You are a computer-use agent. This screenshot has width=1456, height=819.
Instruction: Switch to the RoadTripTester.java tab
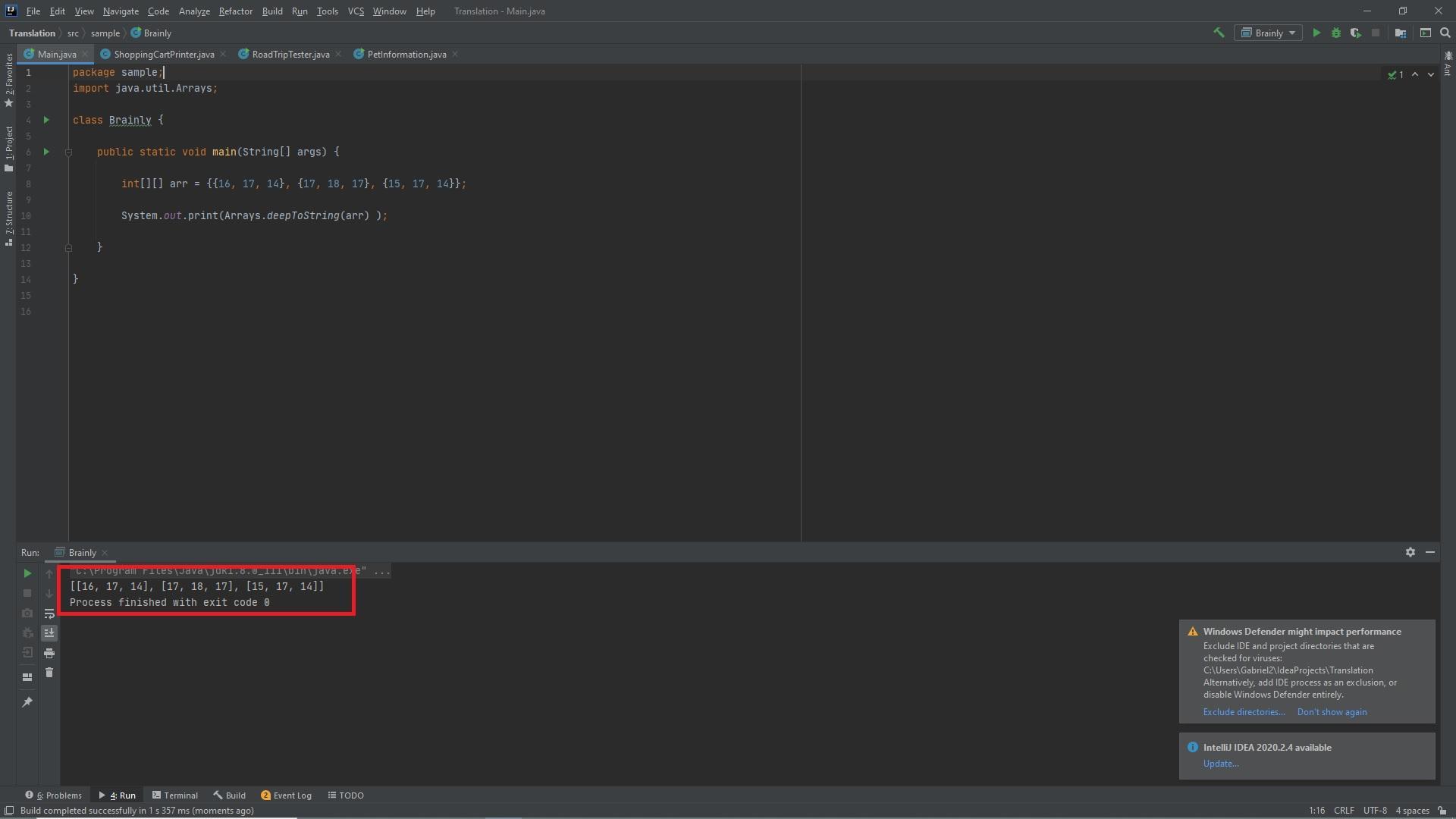coord(290,55)
